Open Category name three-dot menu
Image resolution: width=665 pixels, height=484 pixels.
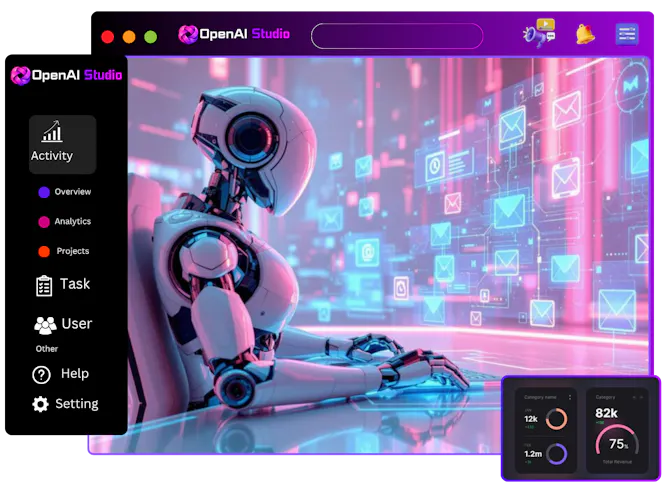click(570, 397)
